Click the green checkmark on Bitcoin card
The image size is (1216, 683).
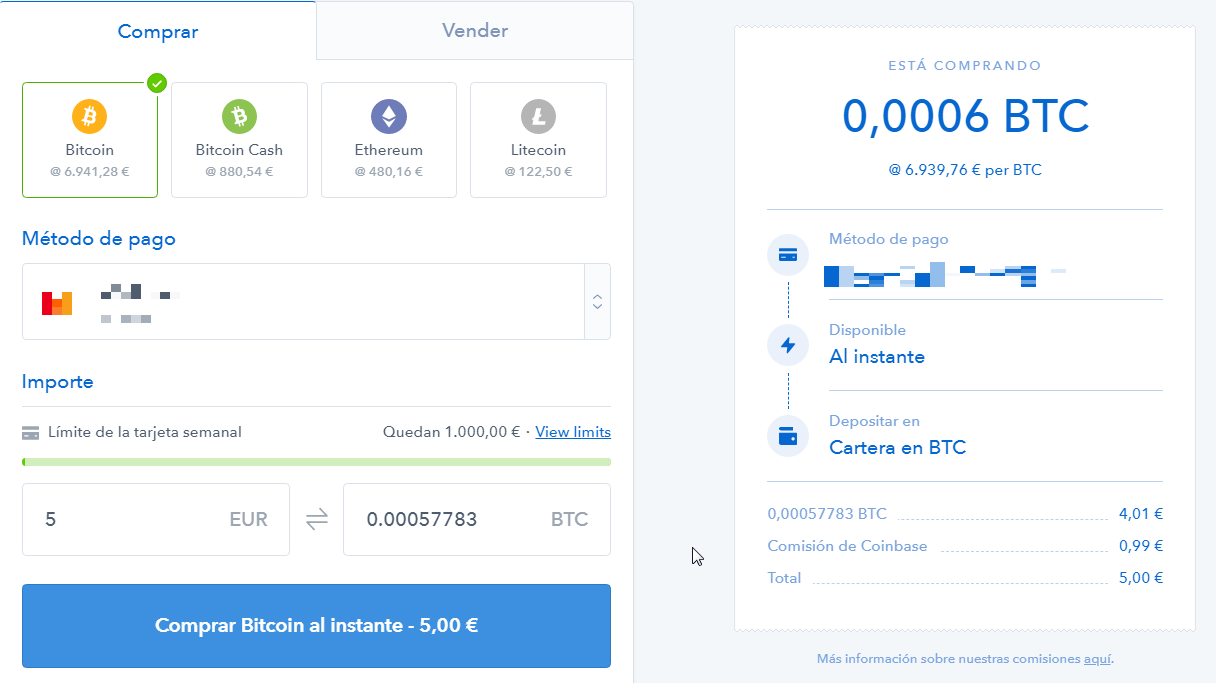[x=157, y=83]
